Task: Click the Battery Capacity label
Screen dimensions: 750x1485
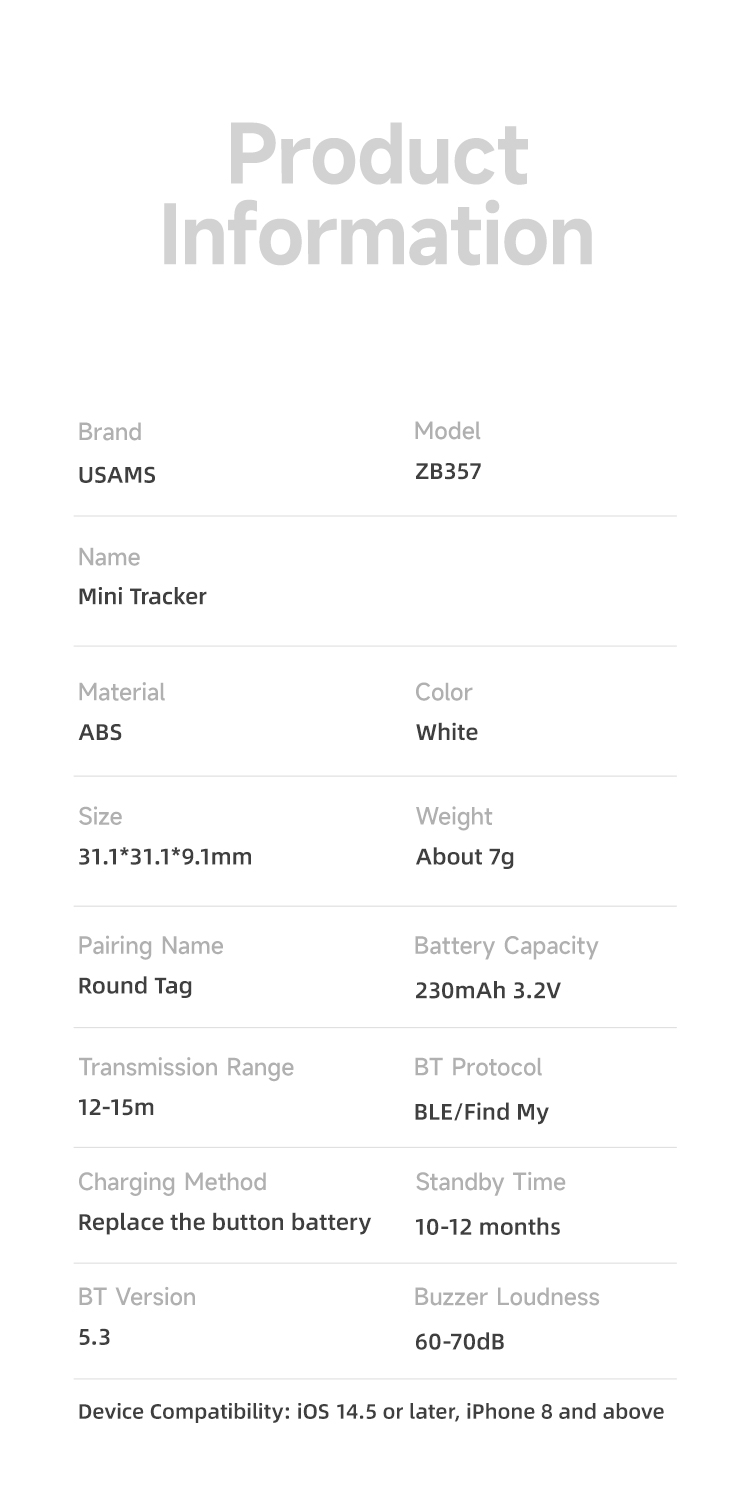Action: tap(505, 946)
